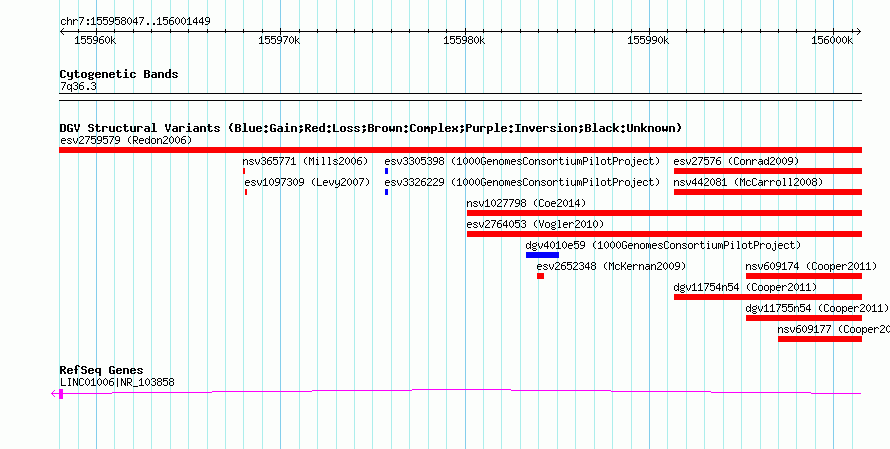Click blue gain marker under esv3326229
This screenshot has width=890, height=449.
(x=387, y=192)
